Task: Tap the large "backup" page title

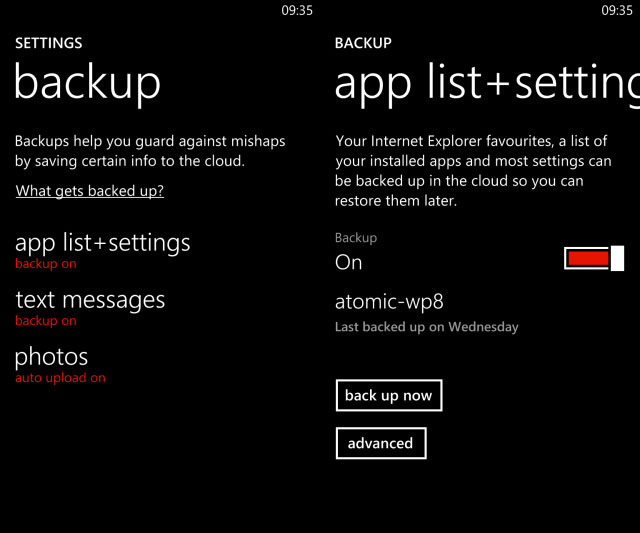Action: pyautogui.click(x=87, y=83)
